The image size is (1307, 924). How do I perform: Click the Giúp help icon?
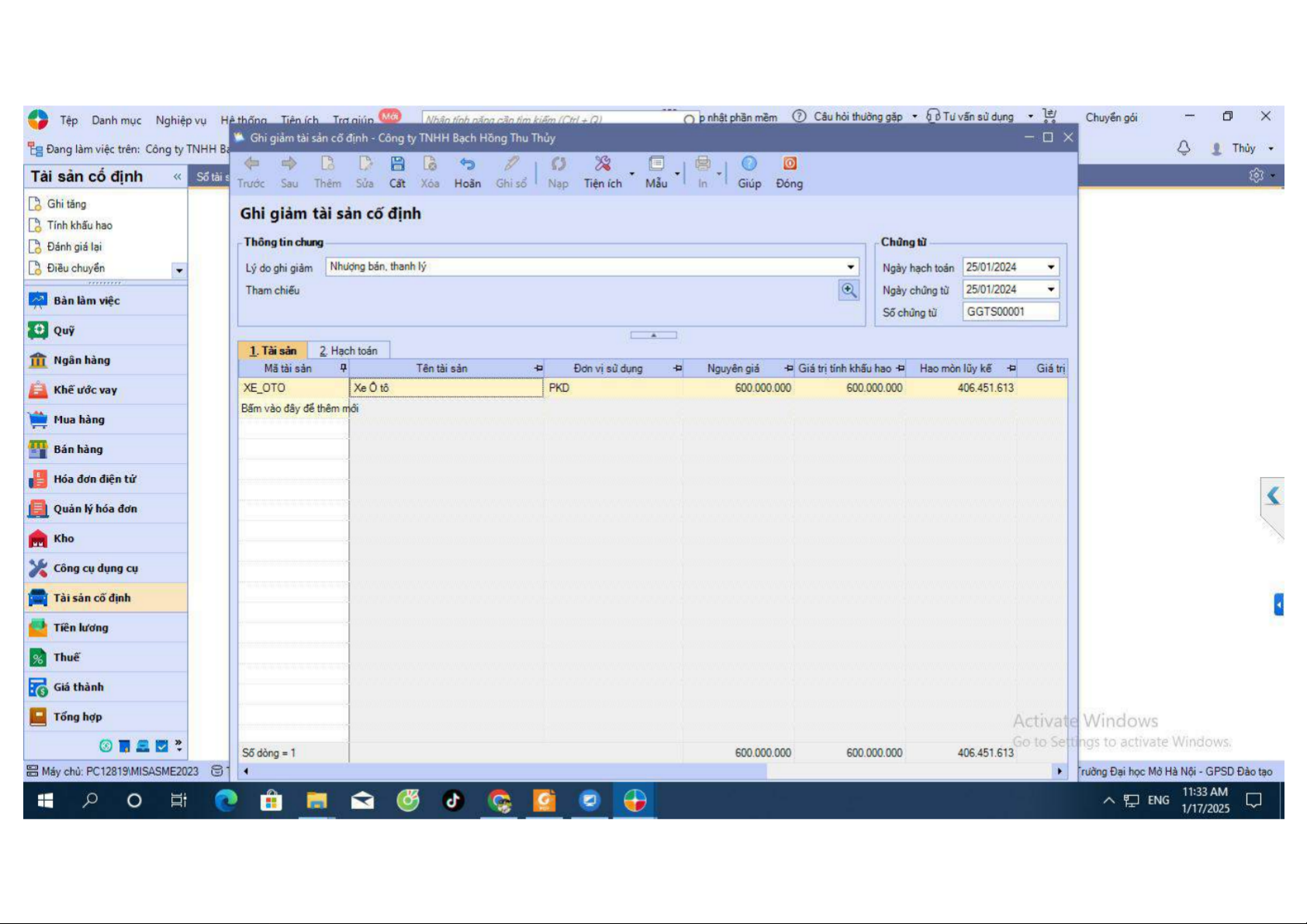coord(749,164)
